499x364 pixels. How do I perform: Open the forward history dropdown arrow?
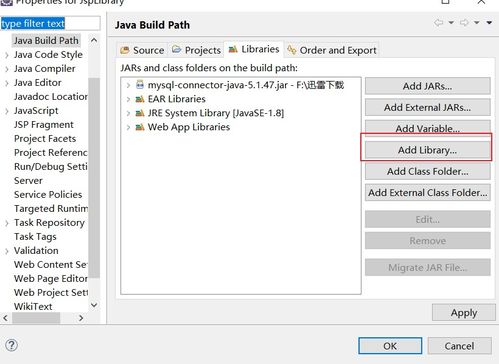click(477, 23)
